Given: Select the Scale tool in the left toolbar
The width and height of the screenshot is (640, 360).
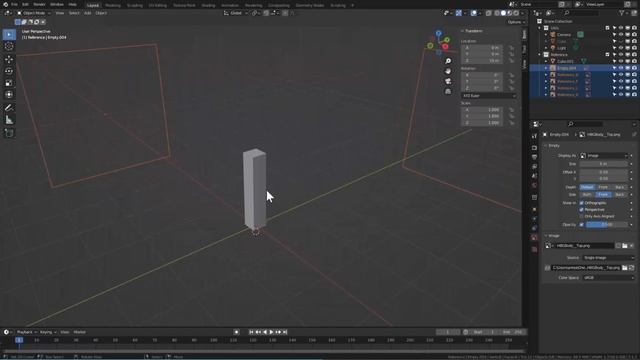Looking at the screenshot, I should pos(9,83).
